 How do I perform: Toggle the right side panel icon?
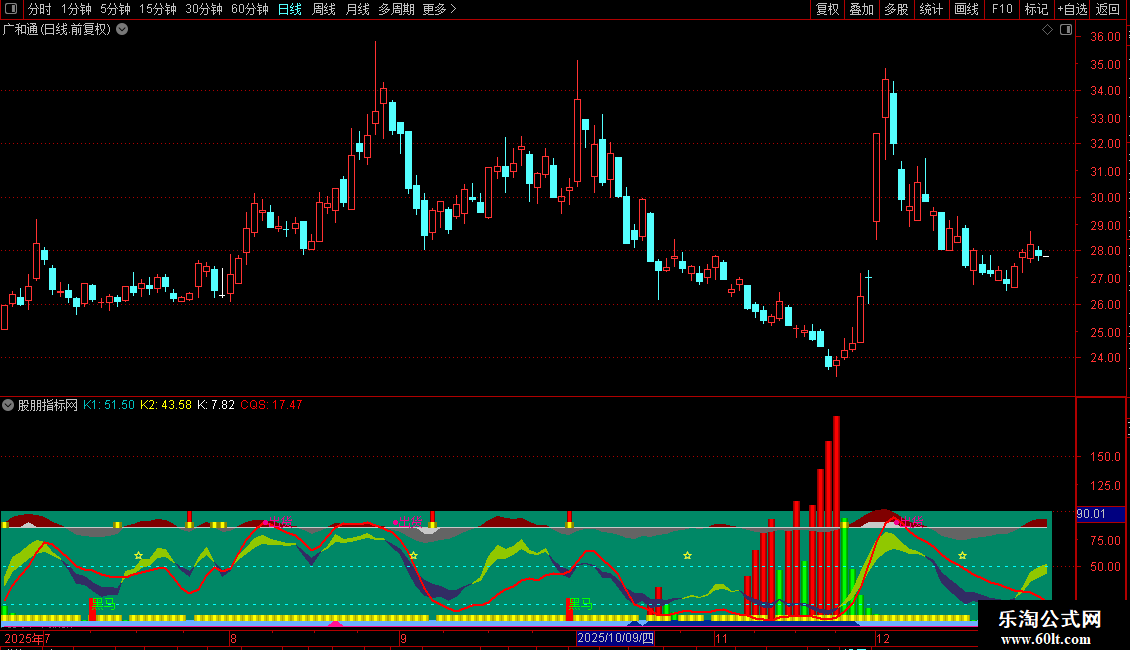pos(1066,30)
